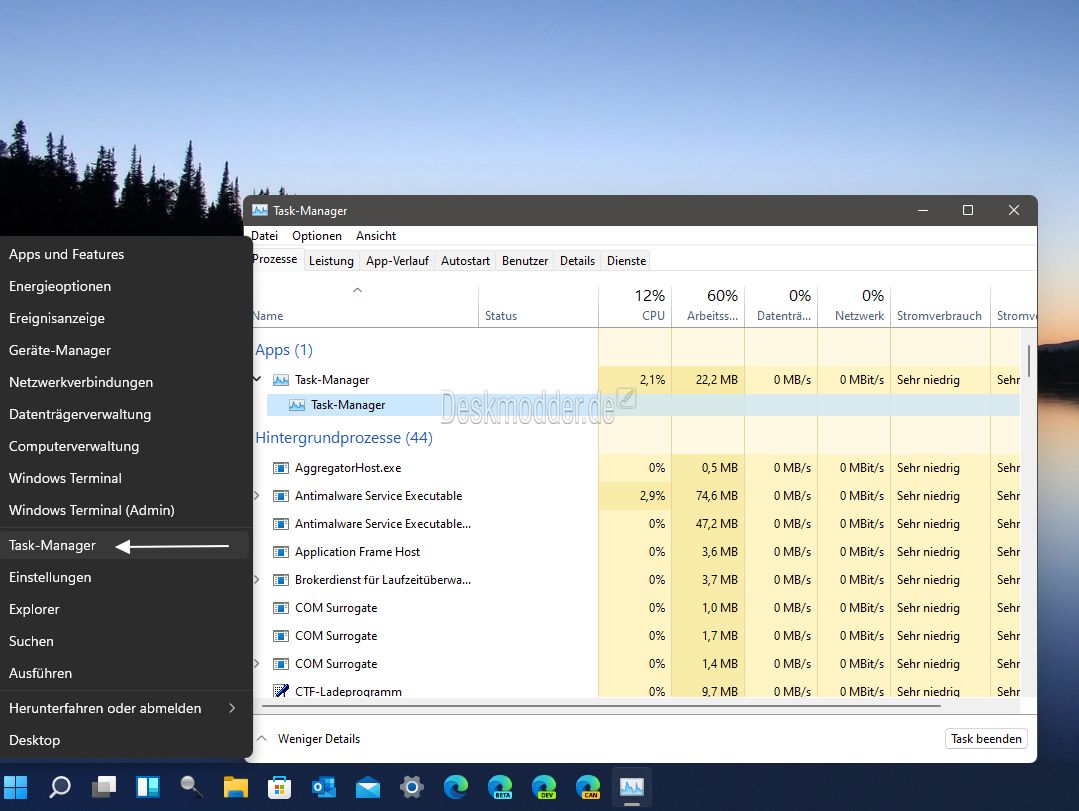Image resolution: width=1079 pixels, height=811 pixels.
Task: Switch to the Leistung tab
Action: [331, 261]
